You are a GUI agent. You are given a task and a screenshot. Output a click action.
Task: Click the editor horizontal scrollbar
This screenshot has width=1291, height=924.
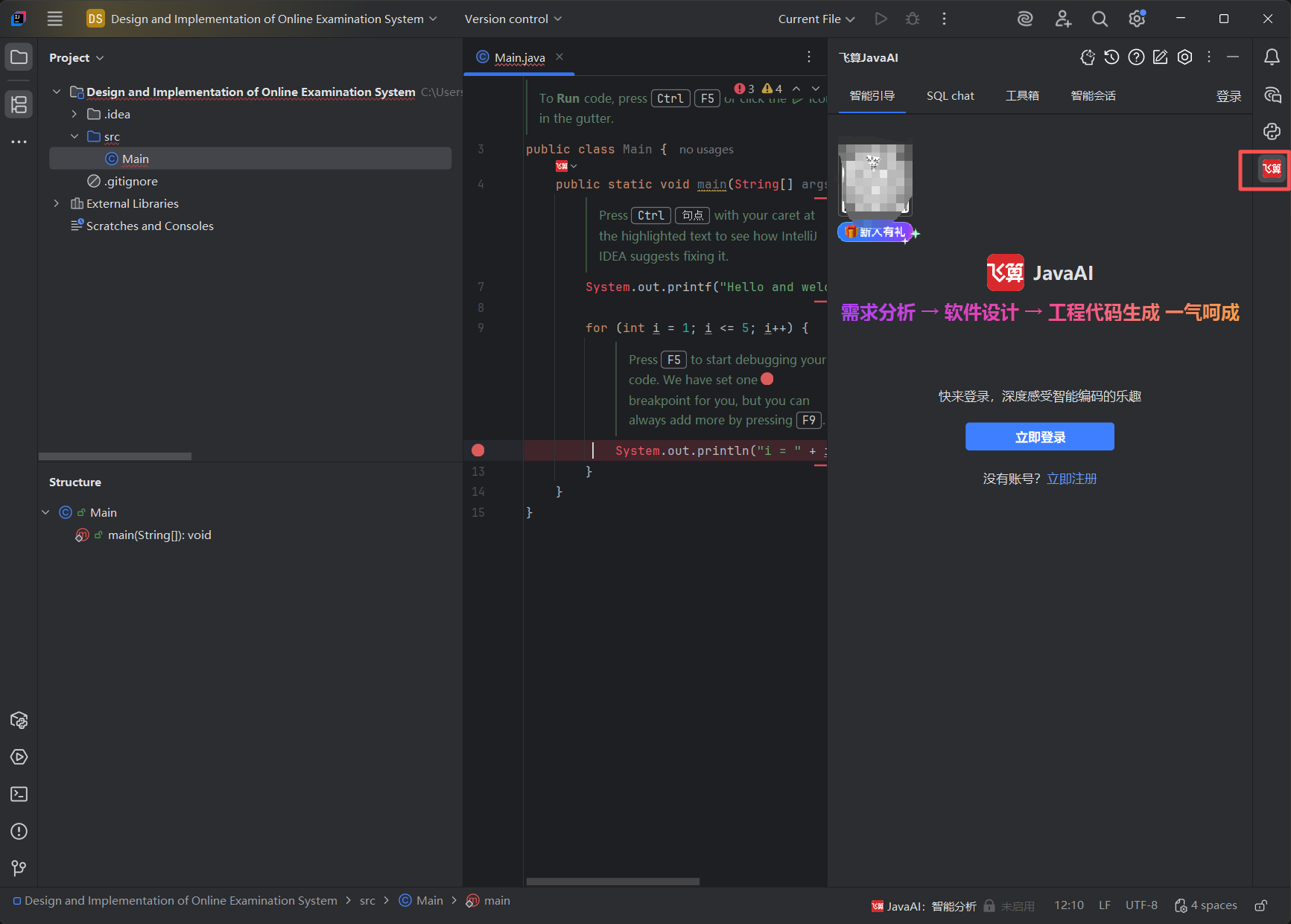click(612, 881)
